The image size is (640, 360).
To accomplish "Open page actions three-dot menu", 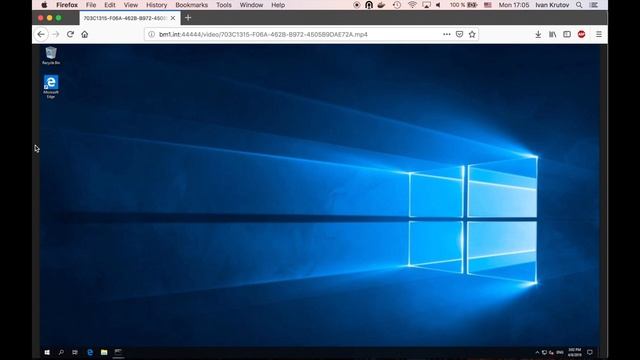I will (x=447, y=34).
